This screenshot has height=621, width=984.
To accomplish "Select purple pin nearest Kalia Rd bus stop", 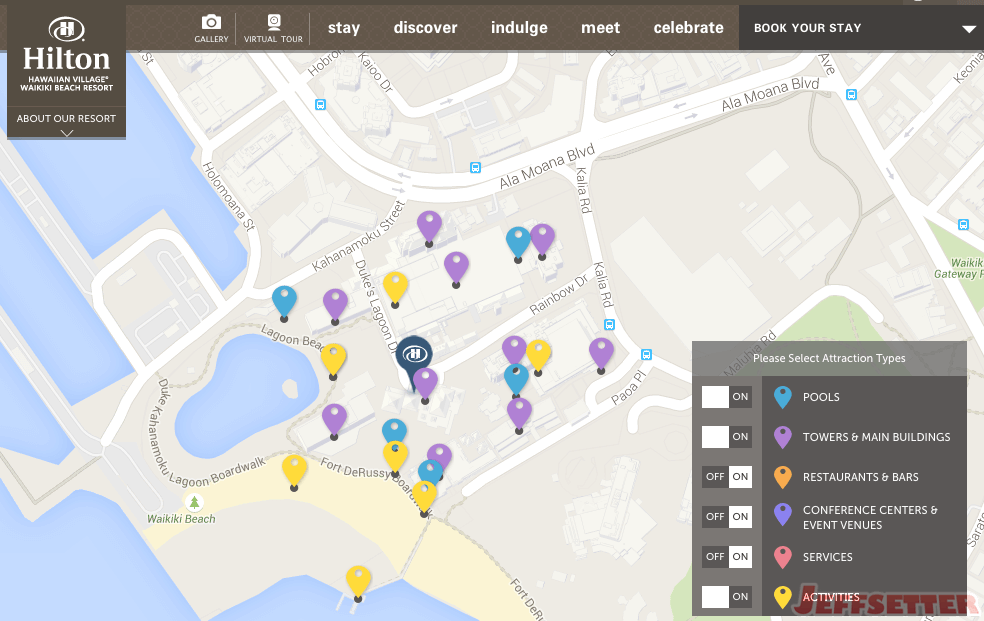I will click(601, 354).
